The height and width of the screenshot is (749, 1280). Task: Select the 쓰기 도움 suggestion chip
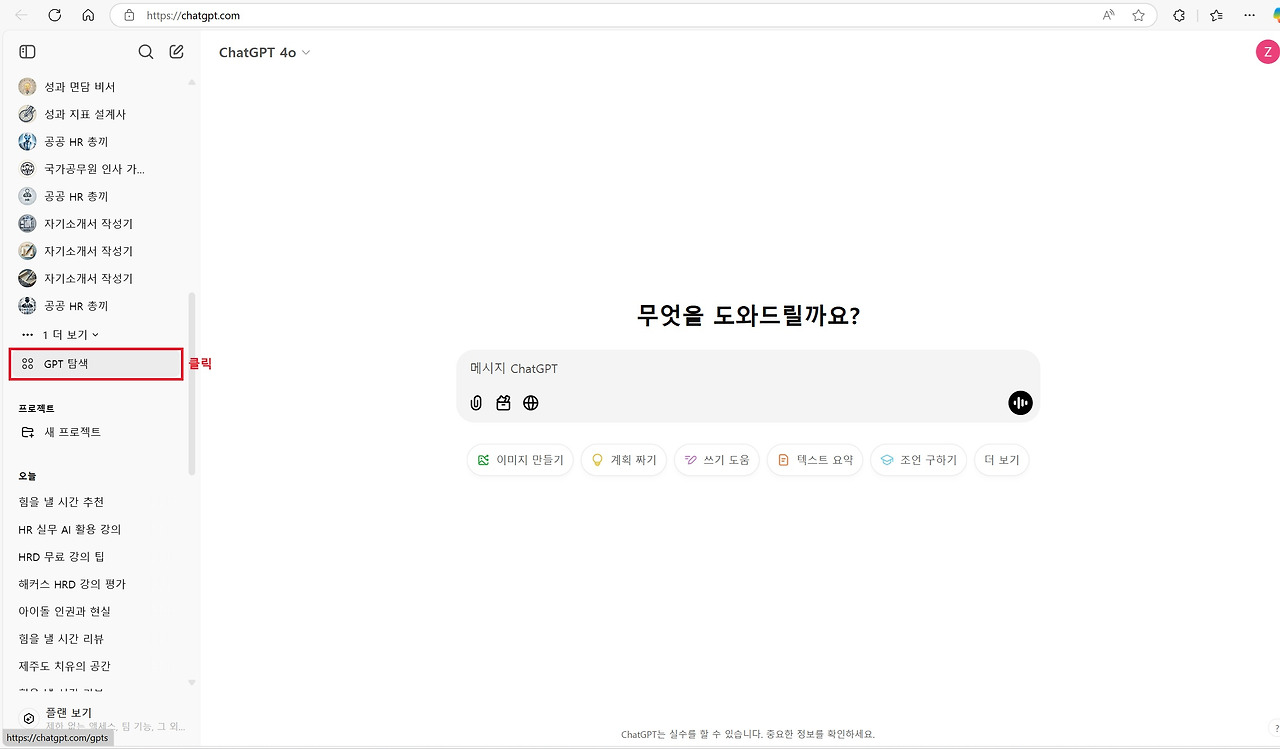pyautogui.click(x=717, y=460)
